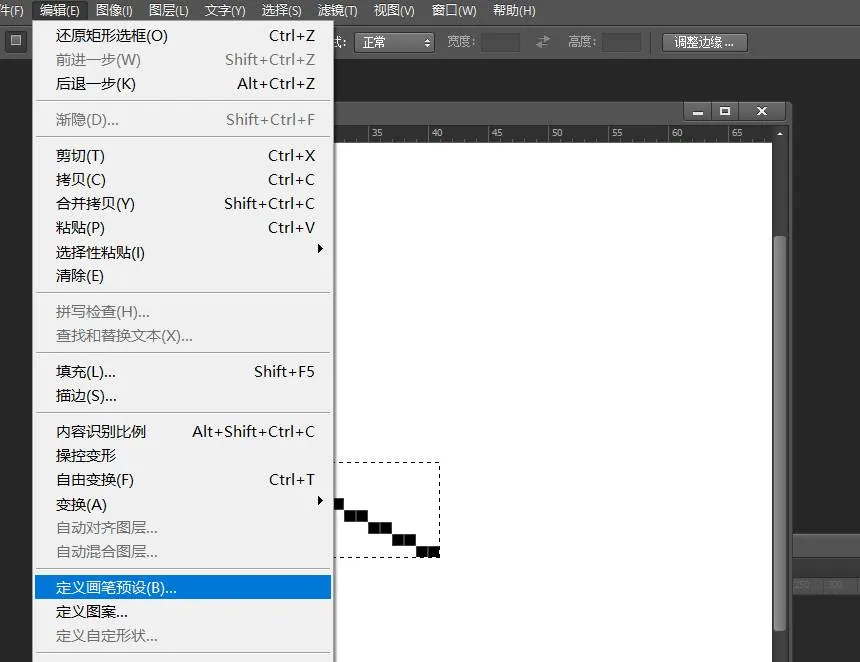Choose 后退一步 from the Edit menu
The width and height of the screenshot is (860, 662).
point(183,84)
